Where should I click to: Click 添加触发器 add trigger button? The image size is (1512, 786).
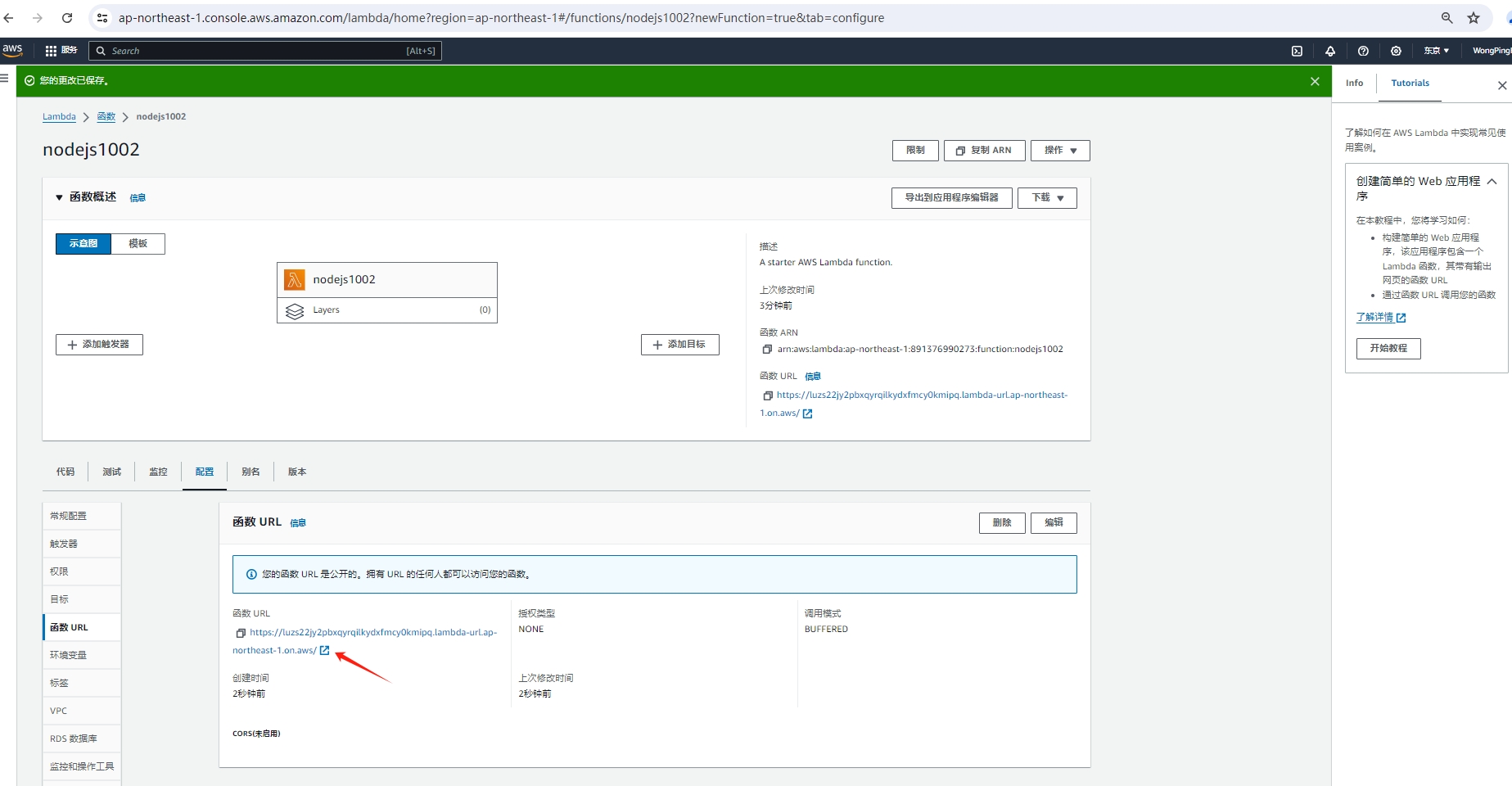click(99, 345)
